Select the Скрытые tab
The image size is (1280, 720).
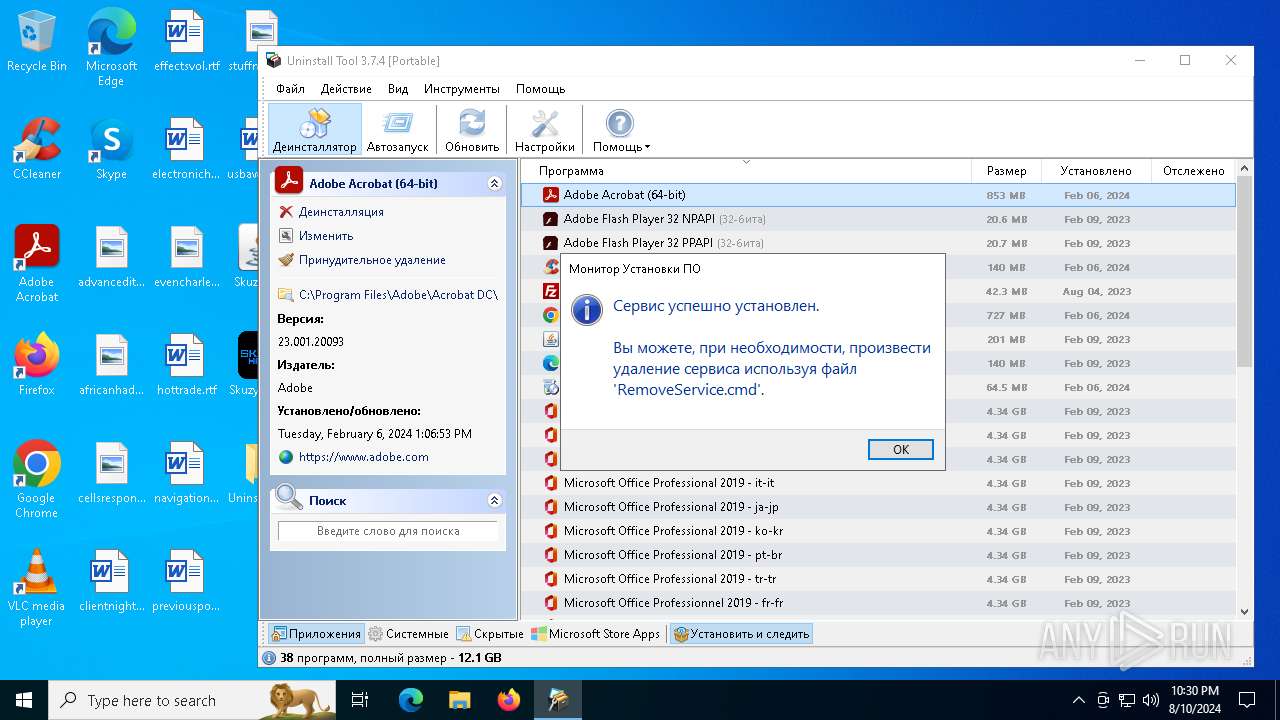click(490, 634)
